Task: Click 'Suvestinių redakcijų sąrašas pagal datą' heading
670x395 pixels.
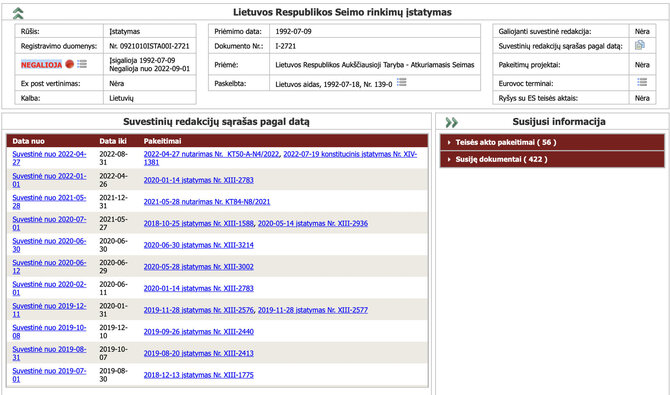Action: tap(216, 122)
